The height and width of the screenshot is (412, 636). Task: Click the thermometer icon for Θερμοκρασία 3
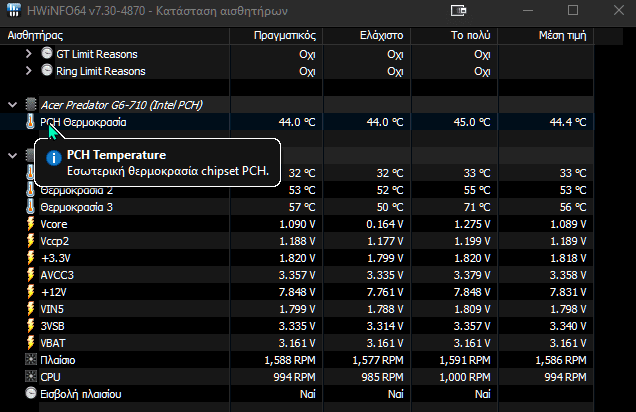pos(30,206)
